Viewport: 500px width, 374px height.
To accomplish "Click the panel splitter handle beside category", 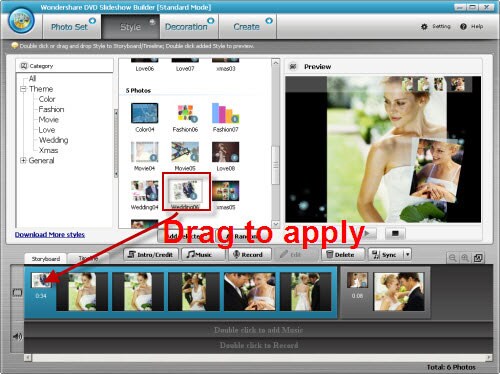I will [116, 143].
